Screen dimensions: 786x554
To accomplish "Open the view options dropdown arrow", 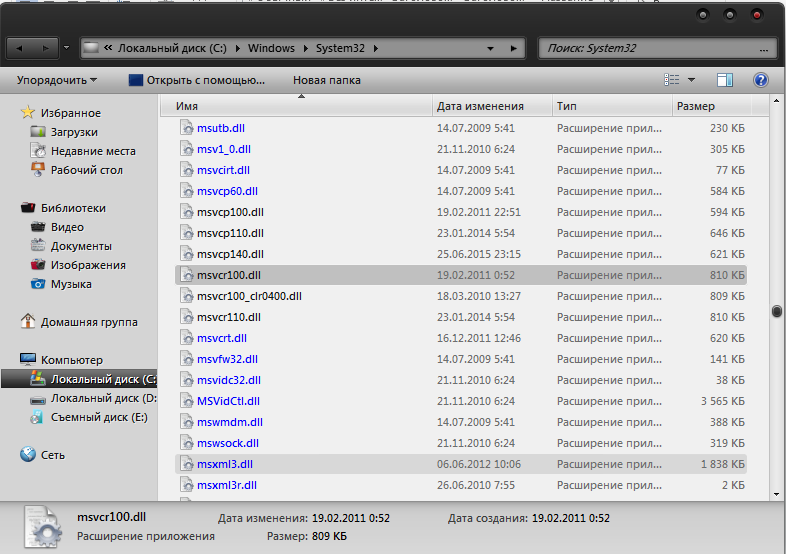I will click(691, 80).
